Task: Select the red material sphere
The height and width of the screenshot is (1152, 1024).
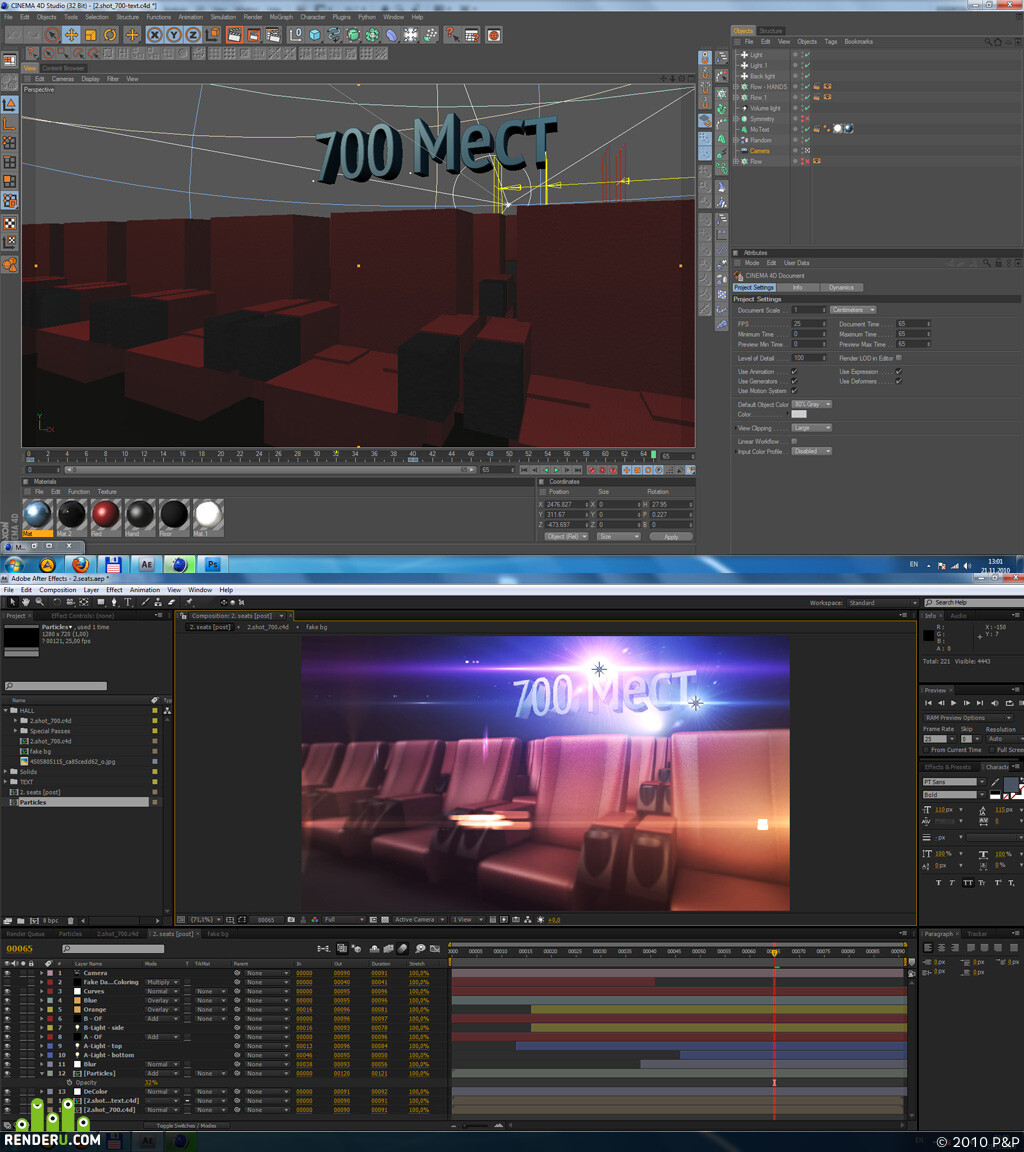Action: coord(106,514)
